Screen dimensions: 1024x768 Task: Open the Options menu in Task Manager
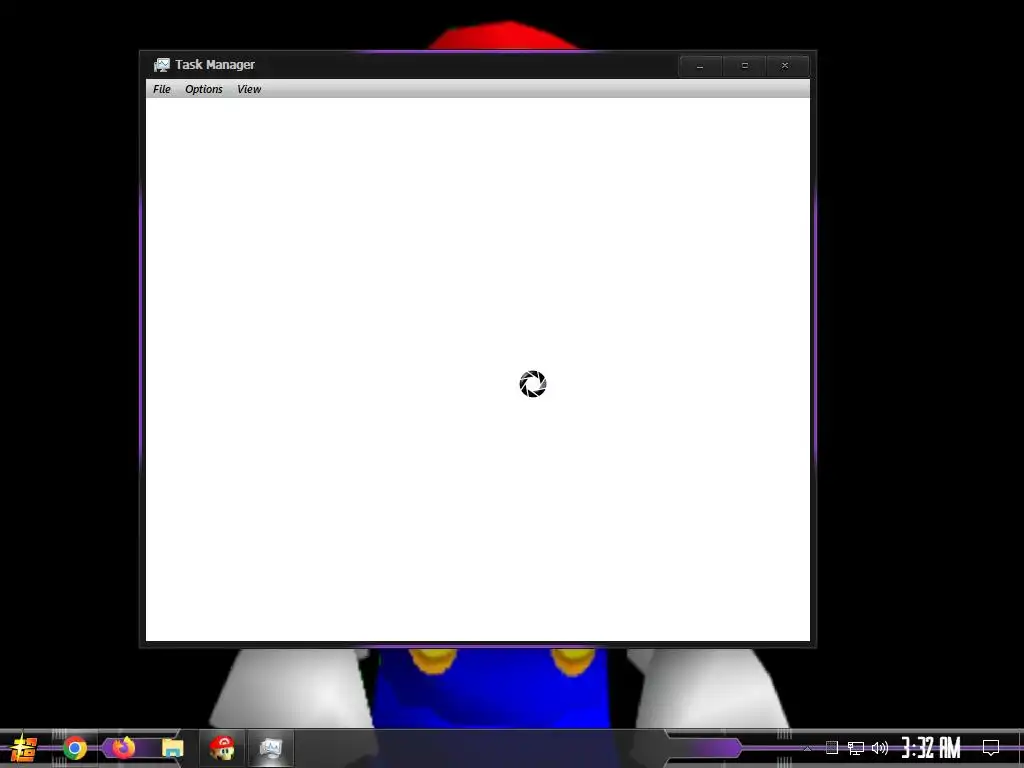204,89
